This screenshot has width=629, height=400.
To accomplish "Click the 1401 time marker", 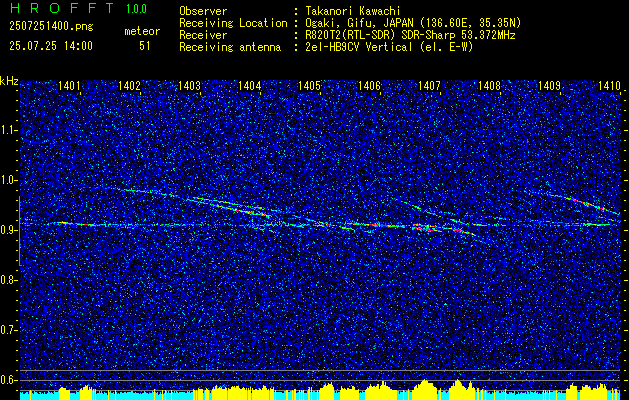I will (x=69, y=86).
